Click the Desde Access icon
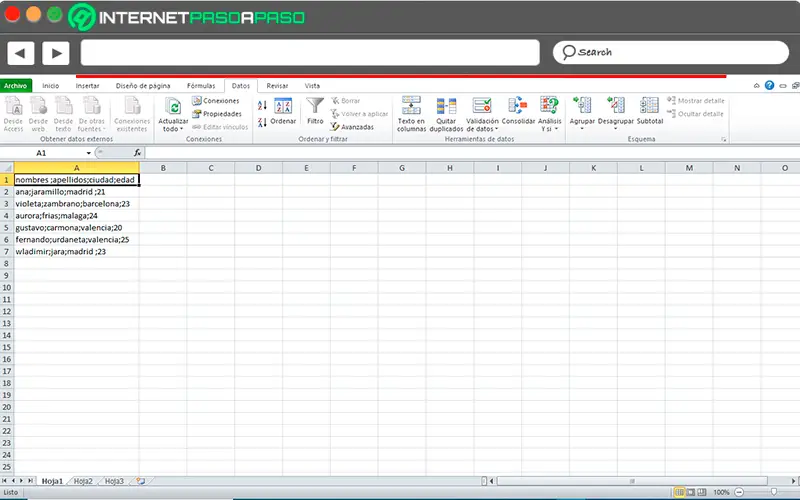The height and width of the screenshot is (500, 800). pyautogui.click(x=13, y=114)
